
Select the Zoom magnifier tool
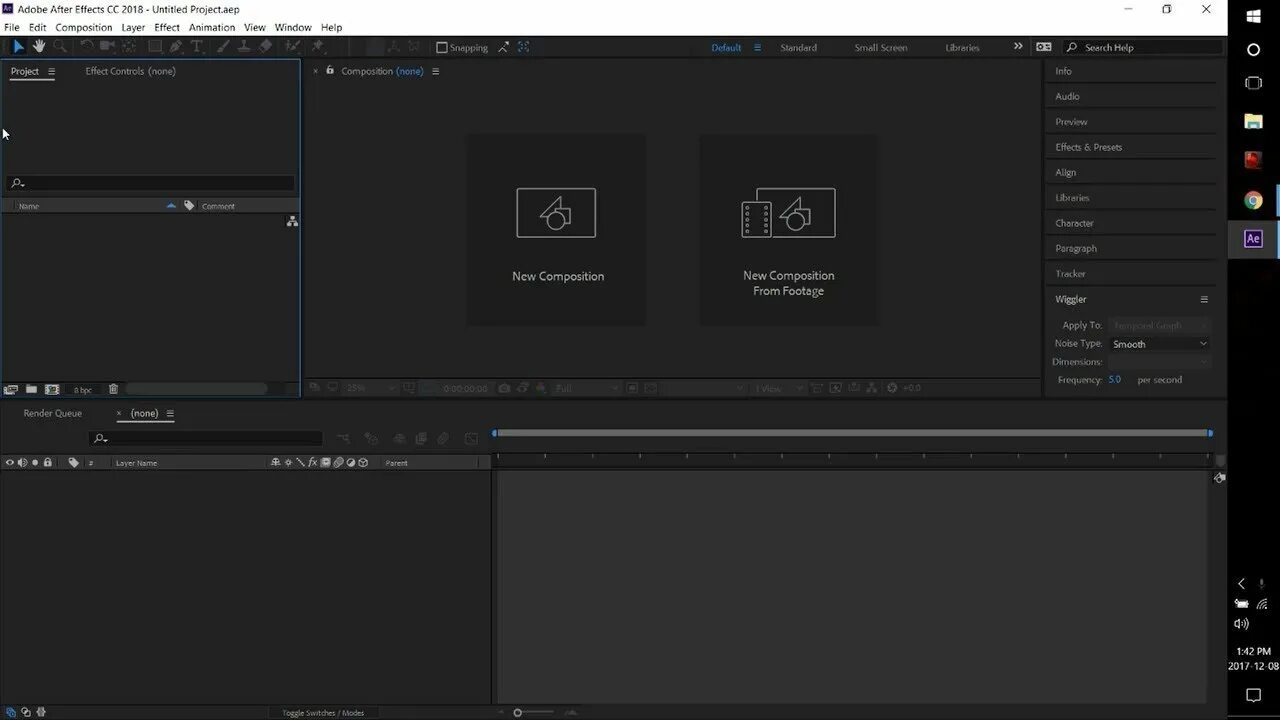(60, 46)
